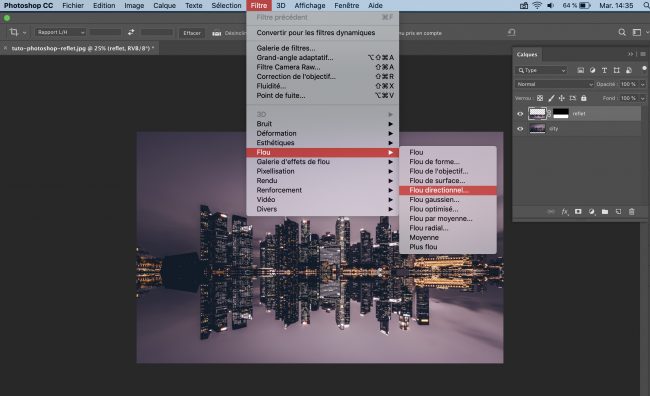This screenshot has width=650, height=396.
Task: Switch to tuto-photoshop-reflet.jpg document tab
Action: tap(82, 48)
